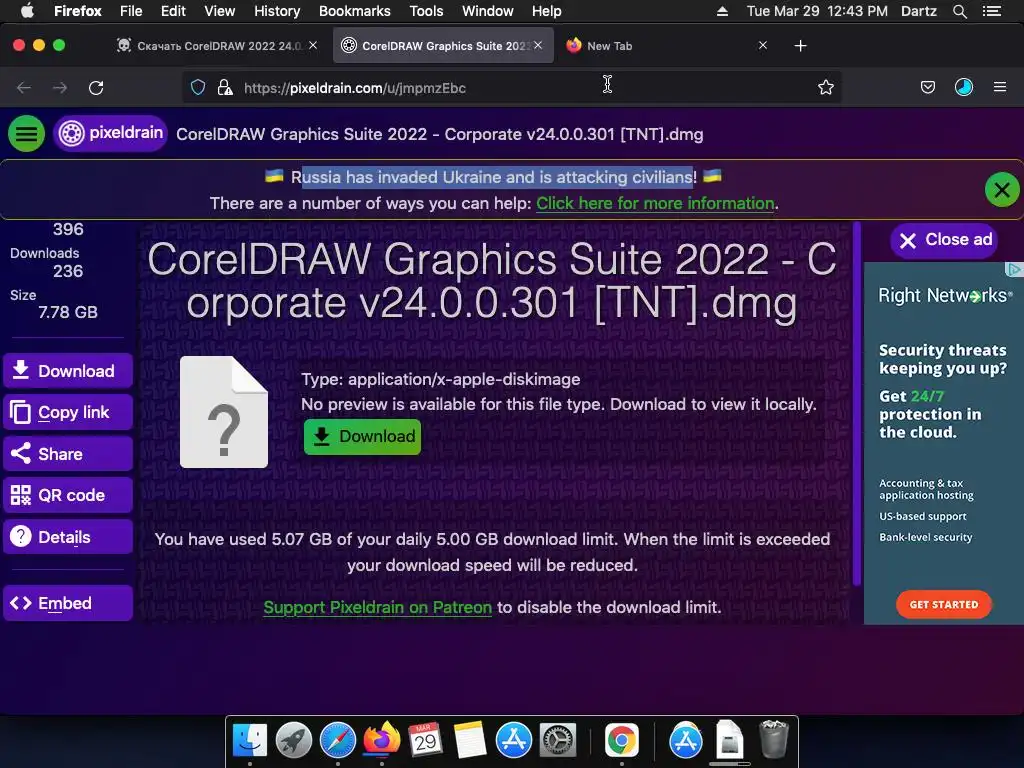
Task: Click the file name header text
Action: (x=440, y=135)
